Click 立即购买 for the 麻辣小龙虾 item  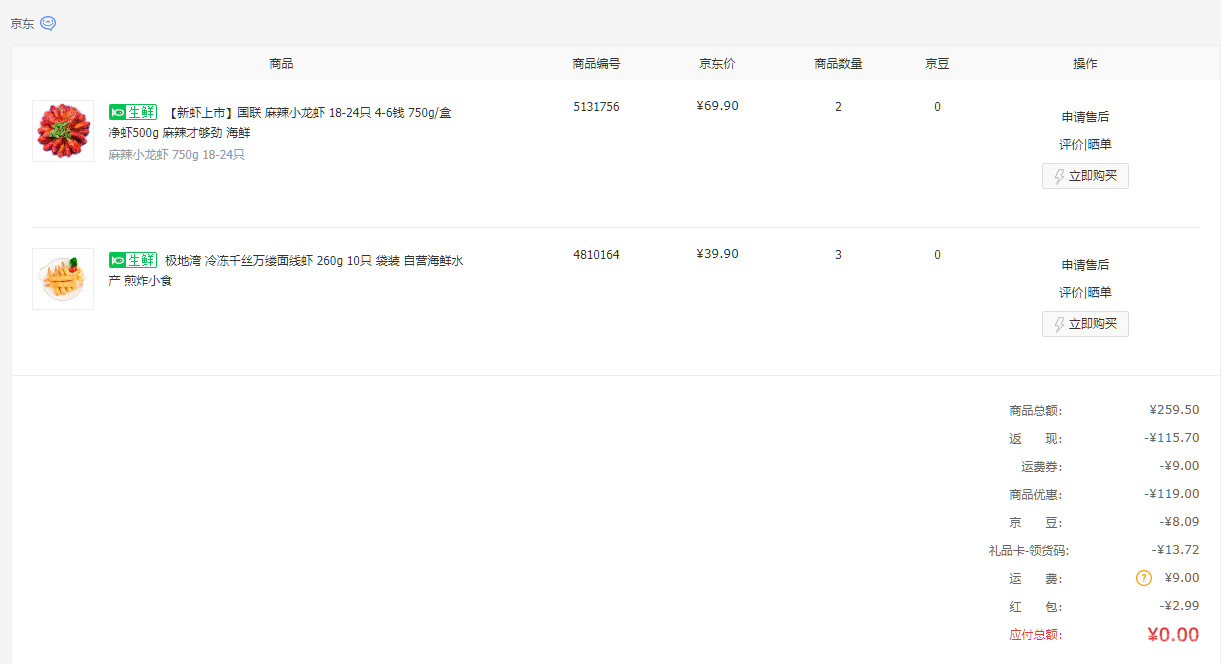pos(1085,176)
